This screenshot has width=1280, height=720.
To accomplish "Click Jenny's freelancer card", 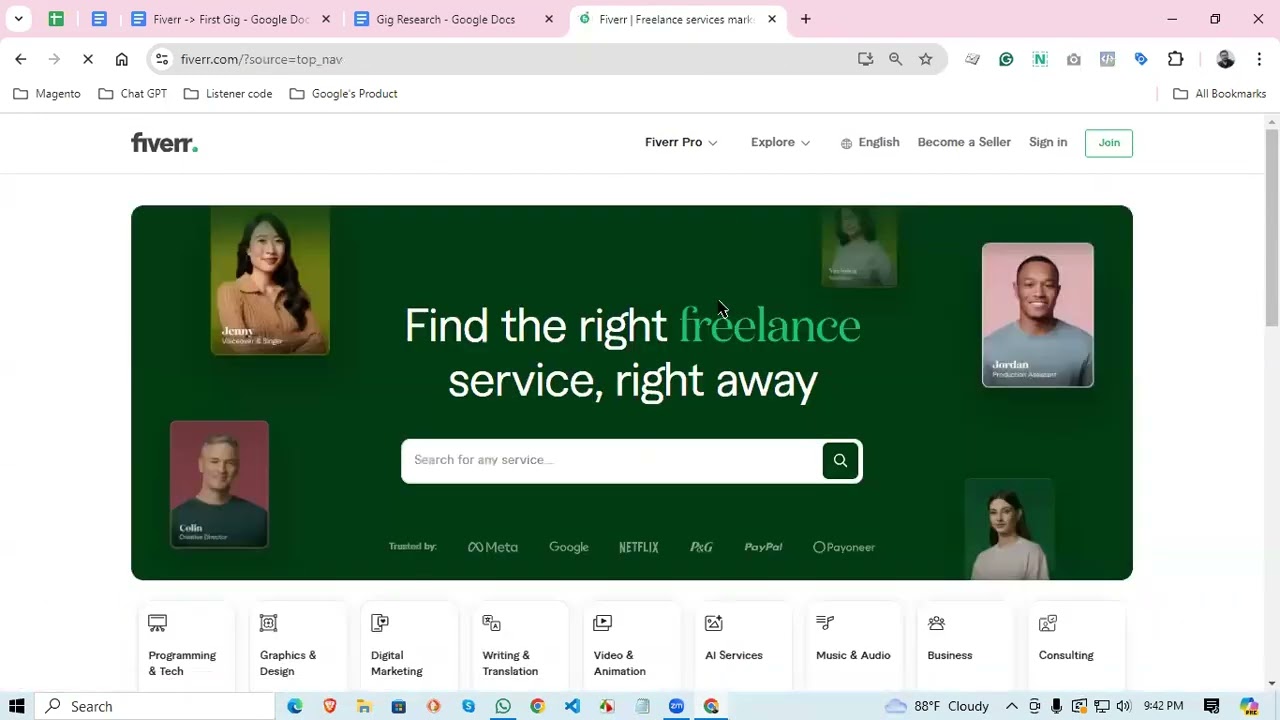I will [270, 281].
